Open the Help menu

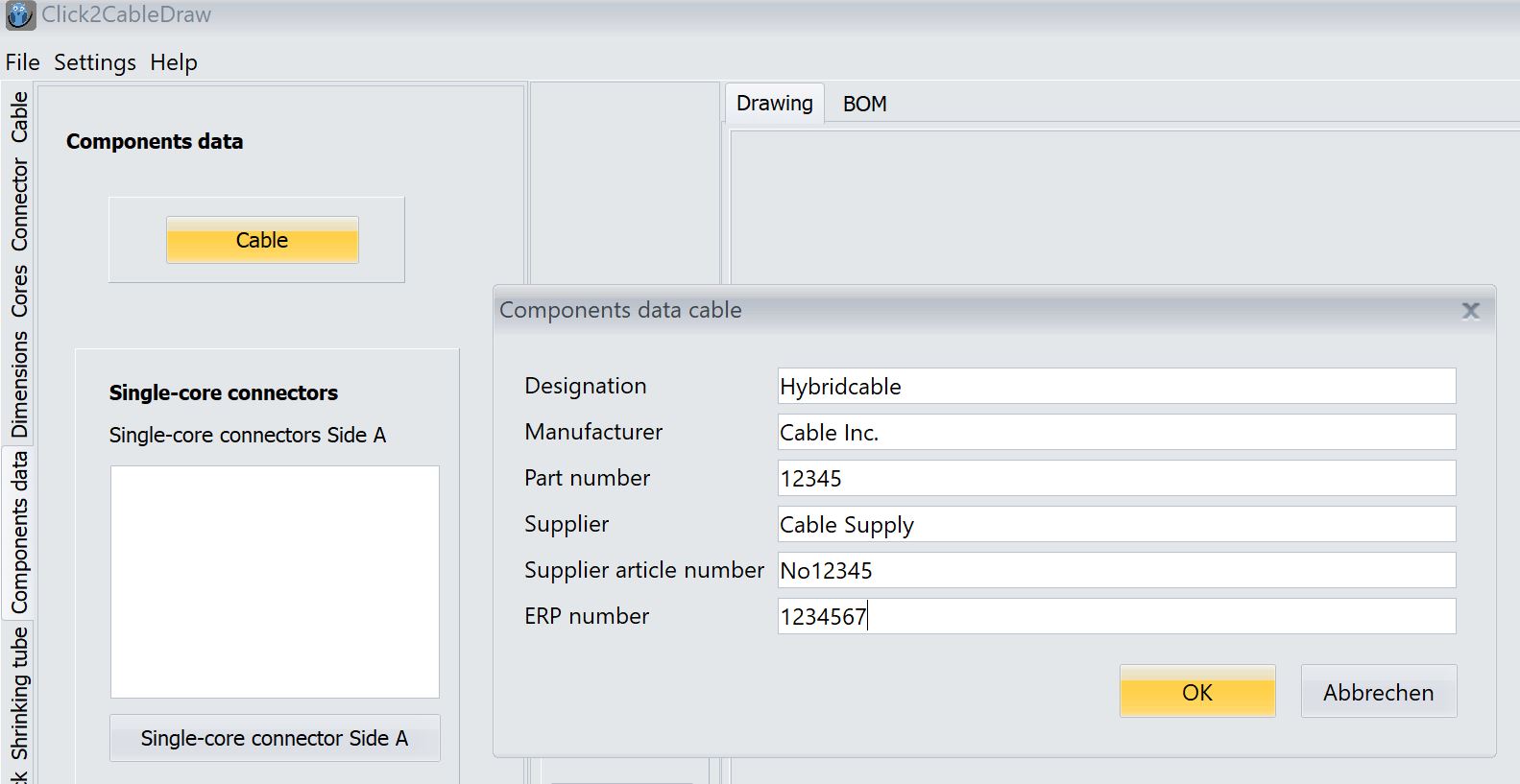pos(174,62)
